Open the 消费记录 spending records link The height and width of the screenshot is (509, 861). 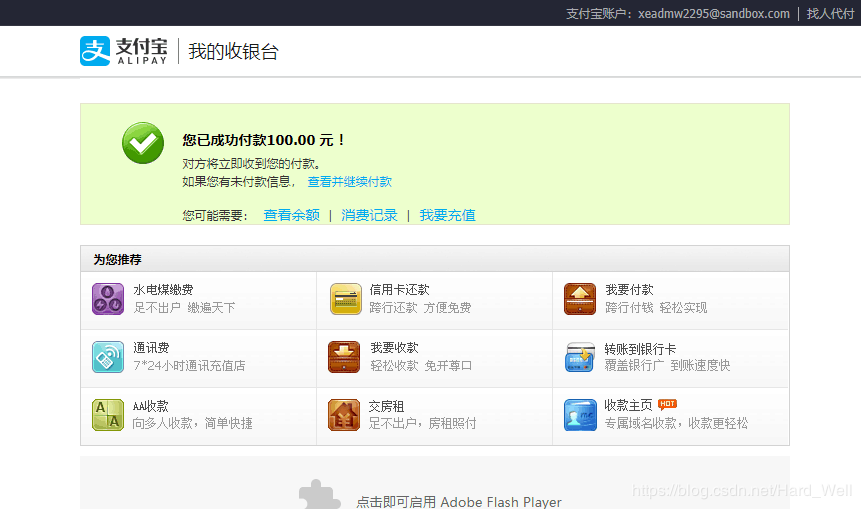[x=370, y=215]
